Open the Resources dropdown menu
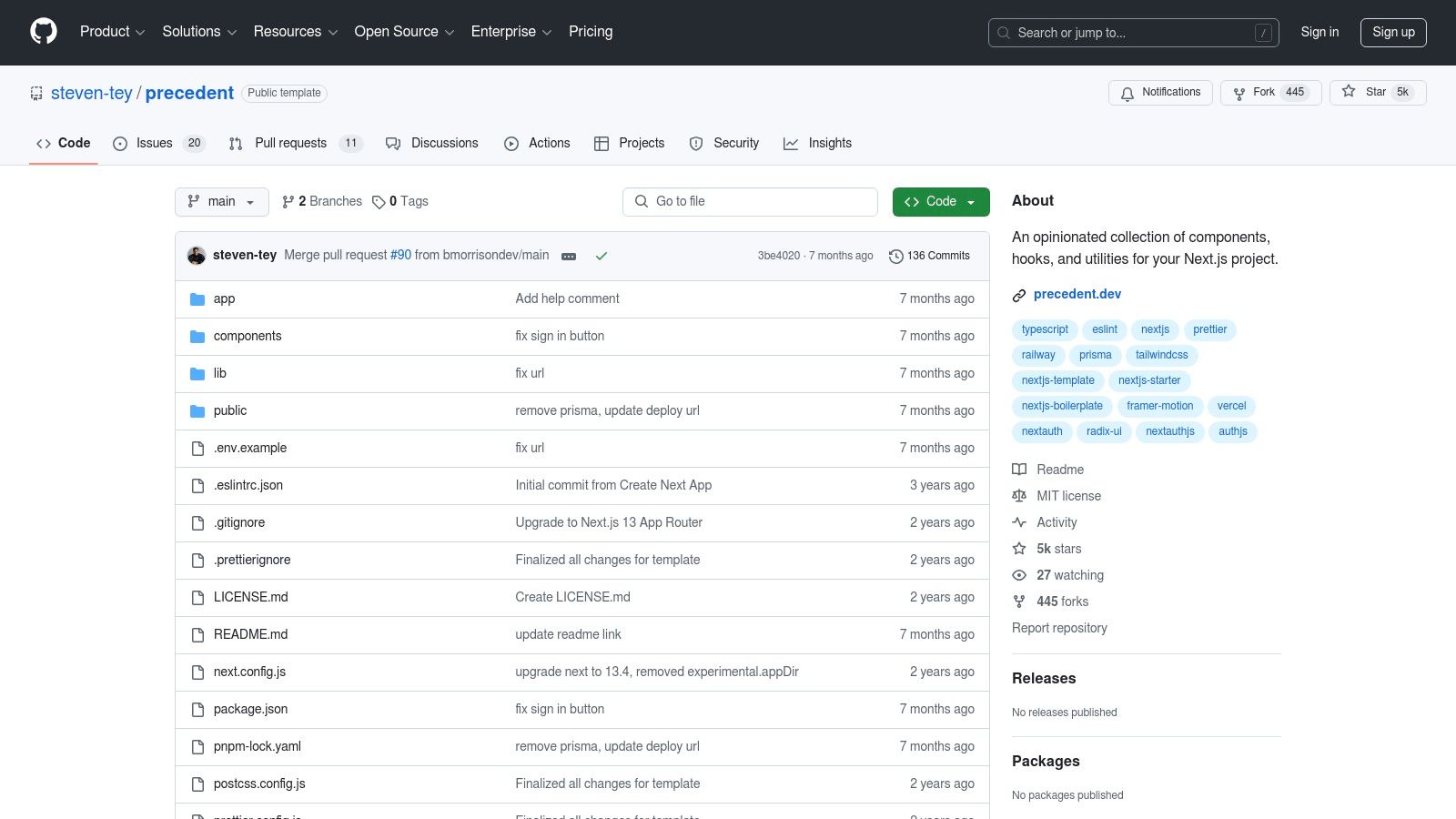The width and height of the screenshot is (1456, 819). (x=296, y=32)
